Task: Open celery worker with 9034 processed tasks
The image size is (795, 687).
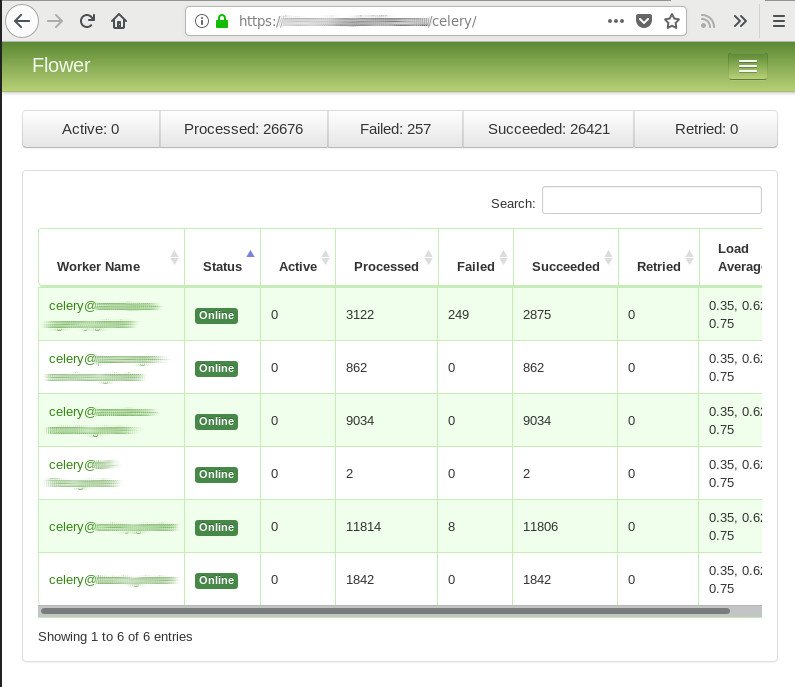Action: (x=103, y=421)
